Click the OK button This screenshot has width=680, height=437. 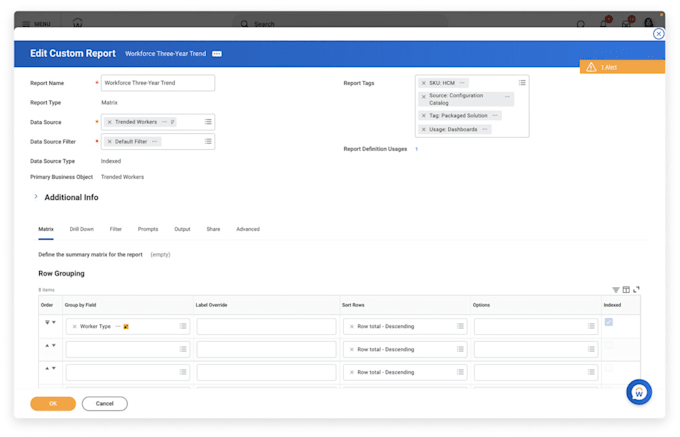tap(52, 404)
